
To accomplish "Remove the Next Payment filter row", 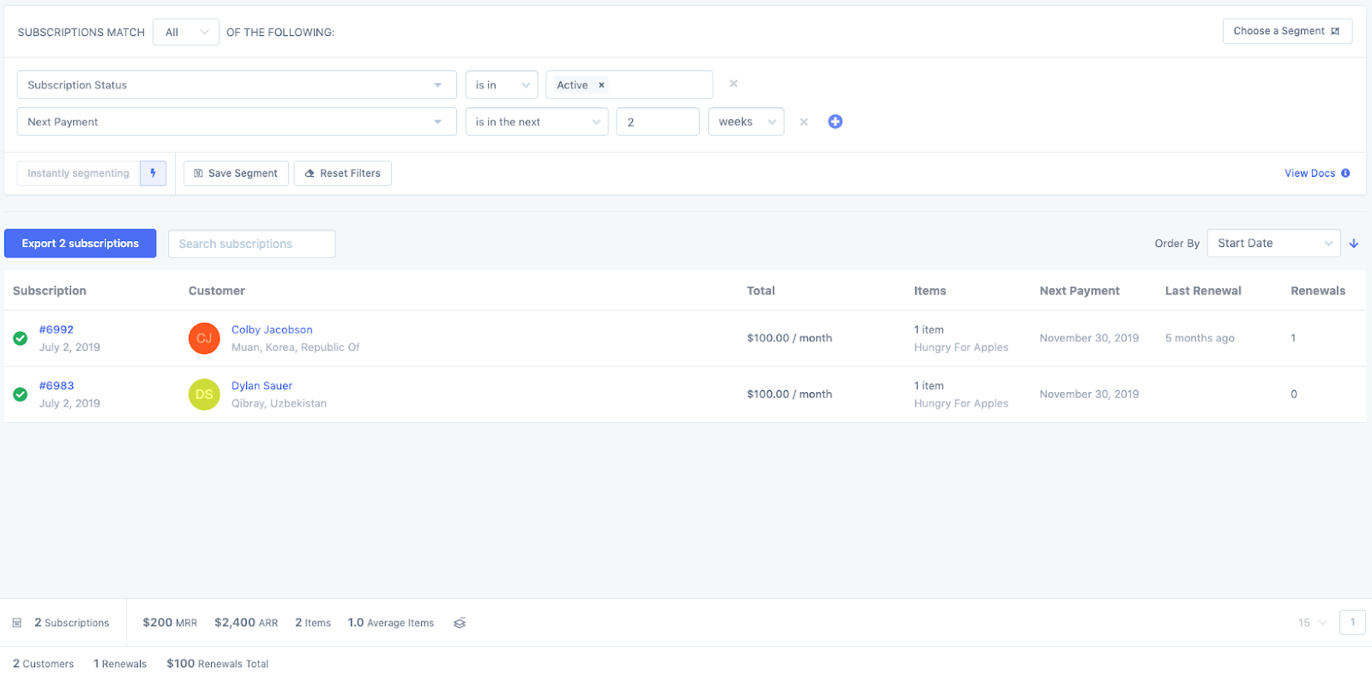I will [804, 121].
